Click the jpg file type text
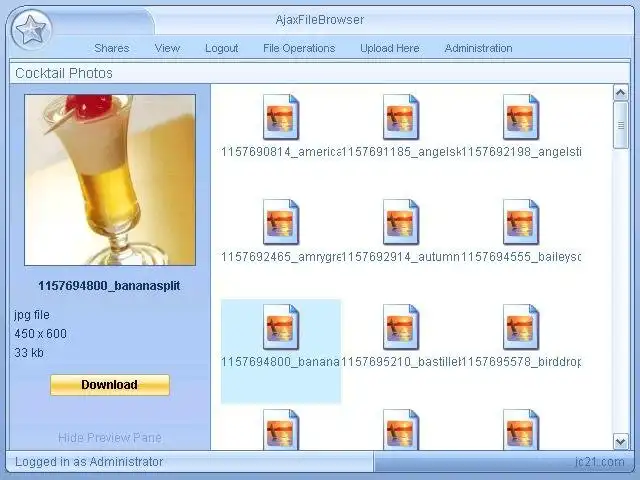Screen dimensions: 640x480 point(32,315)
